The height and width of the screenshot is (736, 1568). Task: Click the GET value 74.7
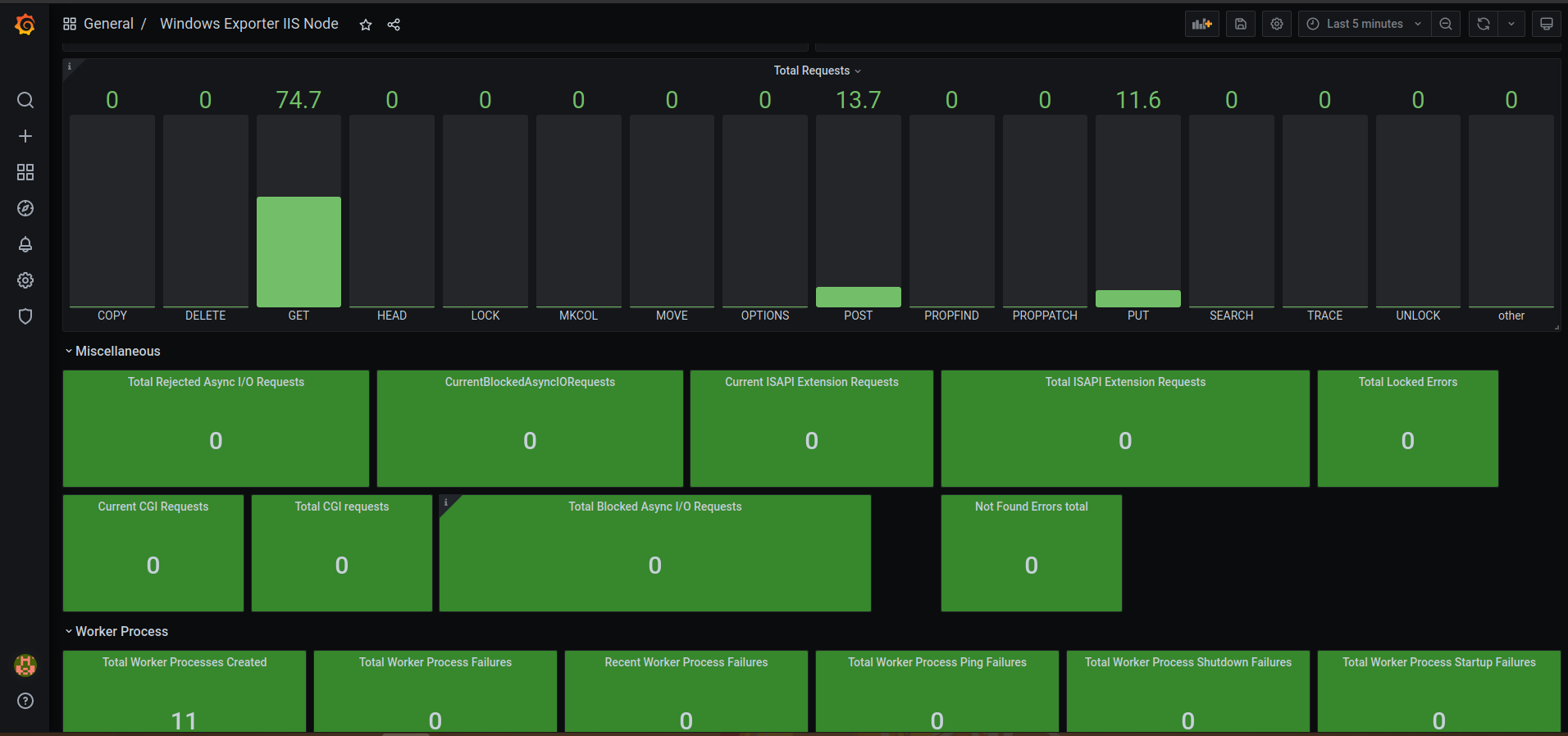coord(299,100)
